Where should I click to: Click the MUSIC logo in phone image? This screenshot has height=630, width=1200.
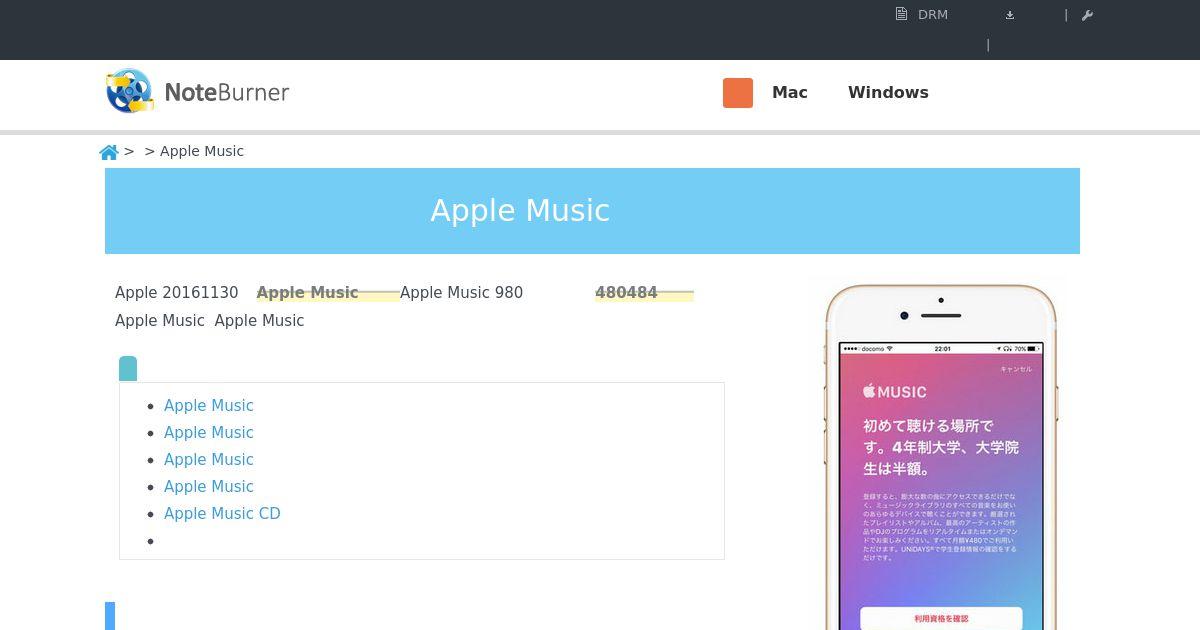895,392
